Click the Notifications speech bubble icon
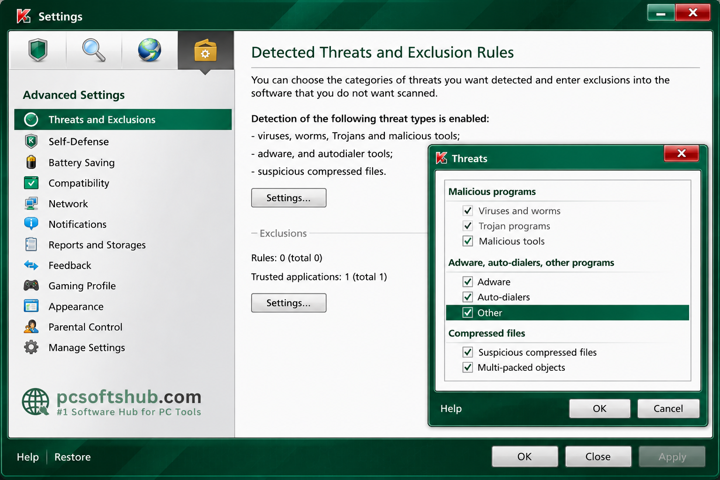The height and width of the screenshot is (480, 720). (x=31, y=224)
